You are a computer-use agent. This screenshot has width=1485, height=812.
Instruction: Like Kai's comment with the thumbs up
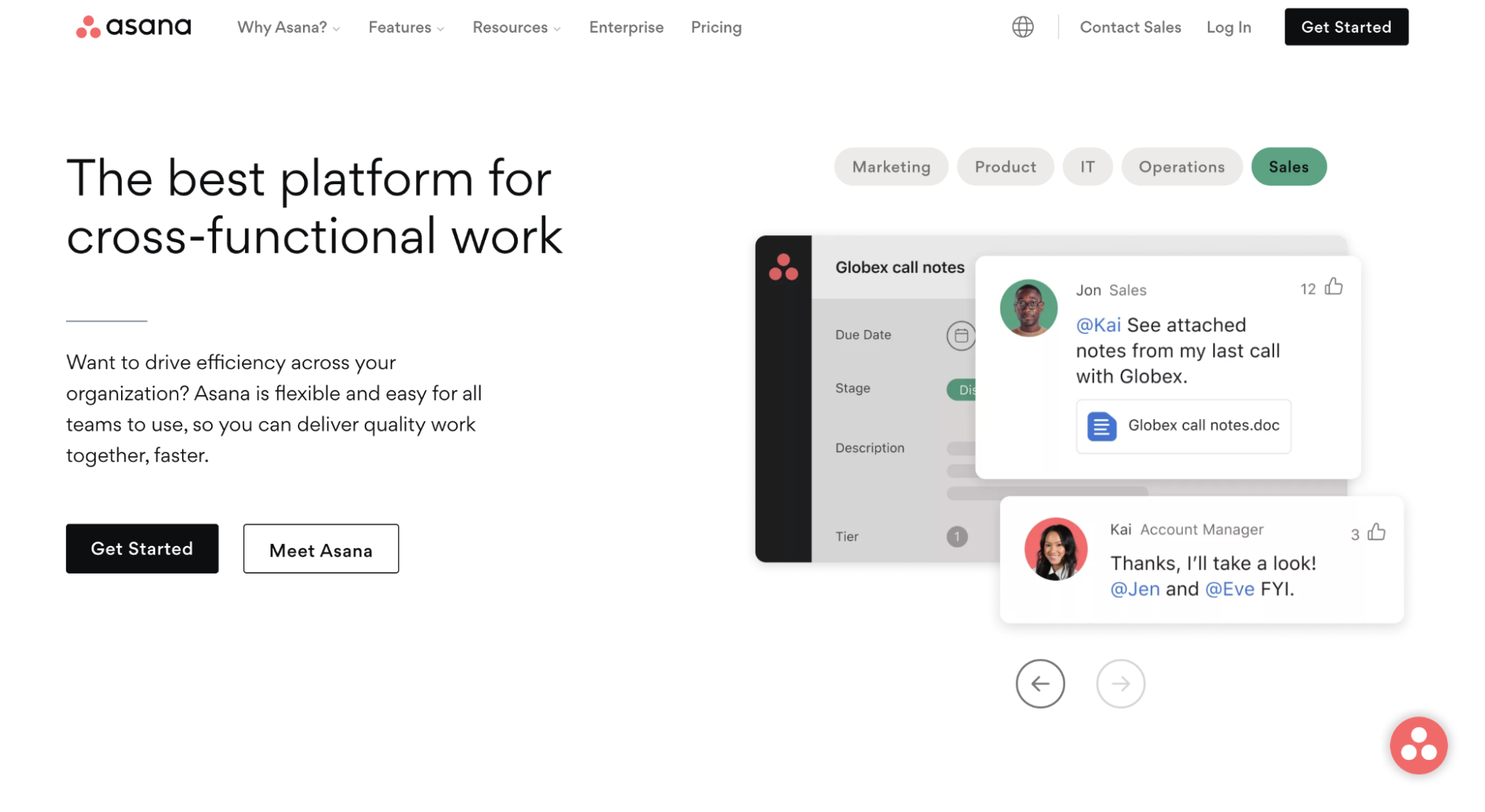click(1377, 531)
